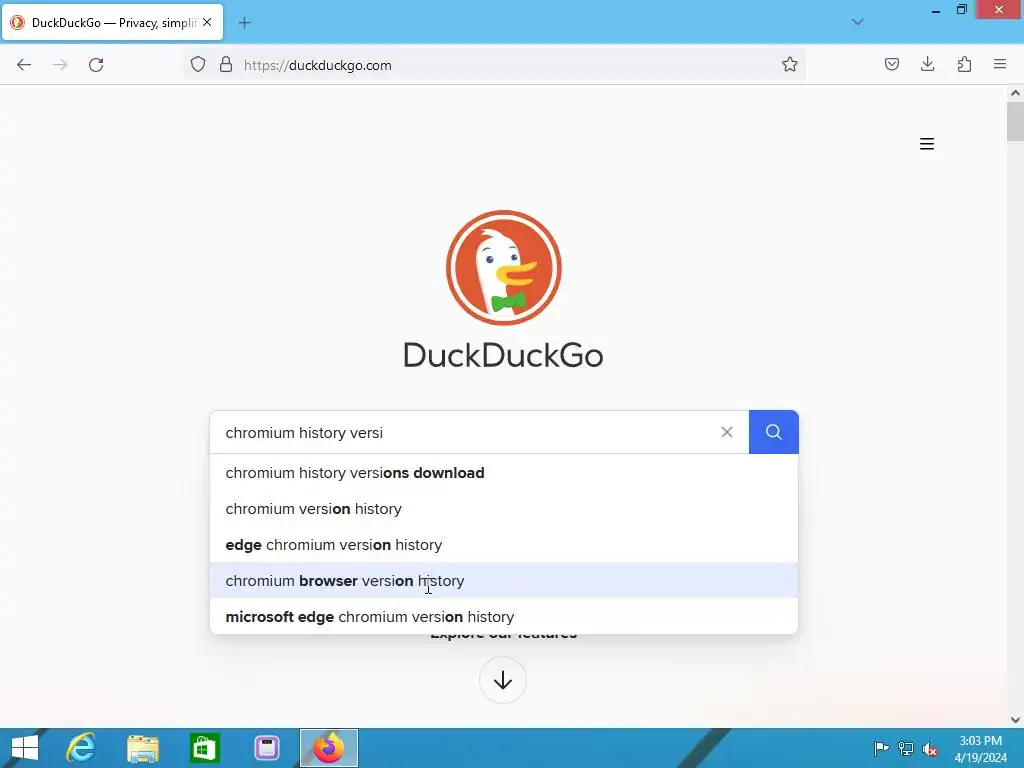Submit search with magnifier button
Screen dimensions: 1024x768
click(774, 432)
